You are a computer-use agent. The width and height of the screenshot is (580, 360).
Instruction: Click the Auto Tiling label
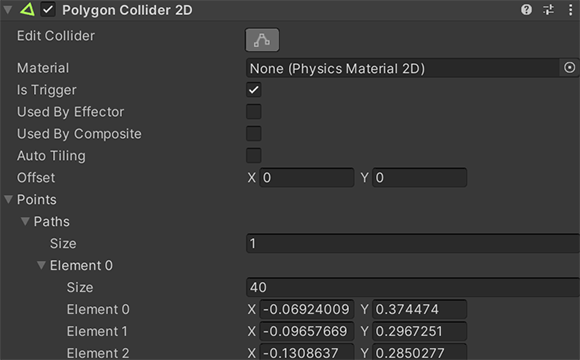pyautogui.click(x=51, y=156)
